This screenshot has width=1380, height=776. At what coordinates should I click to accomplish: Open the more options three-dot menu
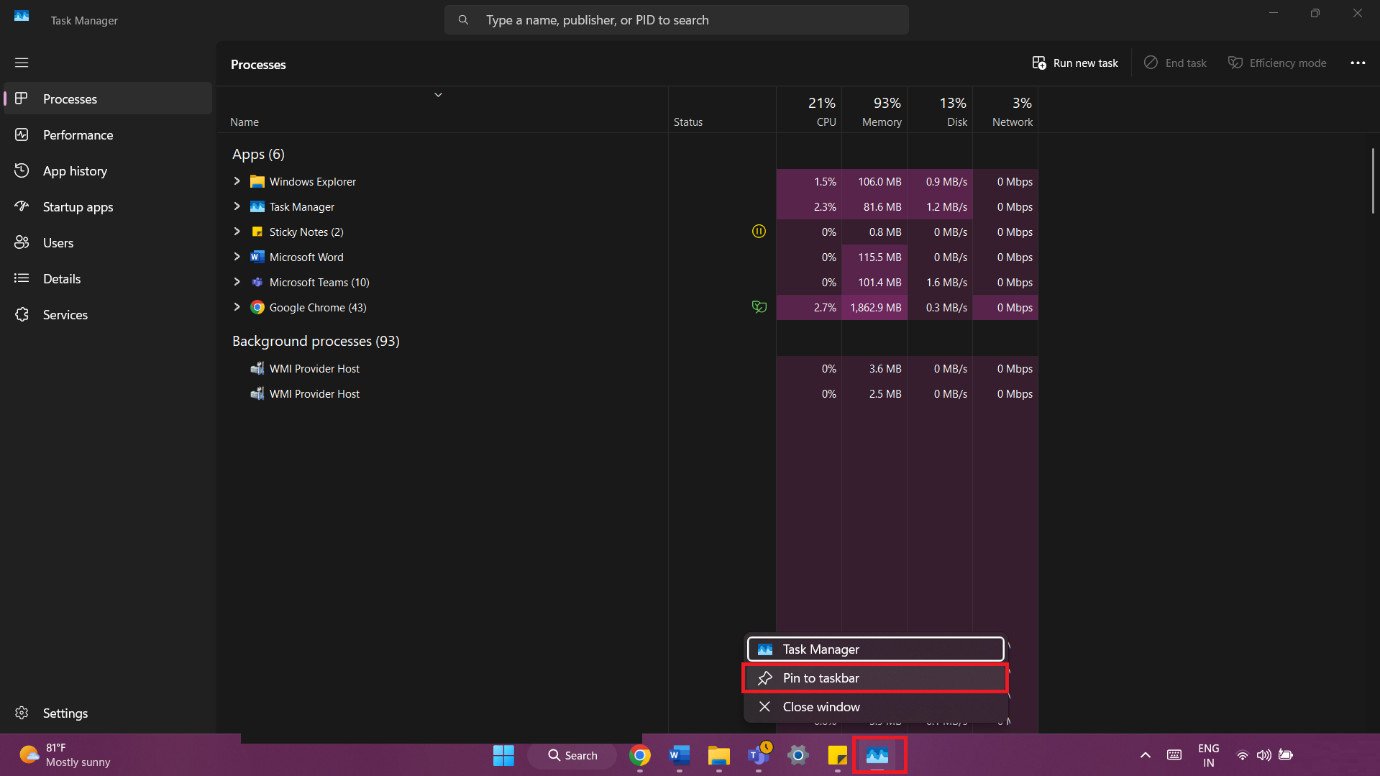1357,63
